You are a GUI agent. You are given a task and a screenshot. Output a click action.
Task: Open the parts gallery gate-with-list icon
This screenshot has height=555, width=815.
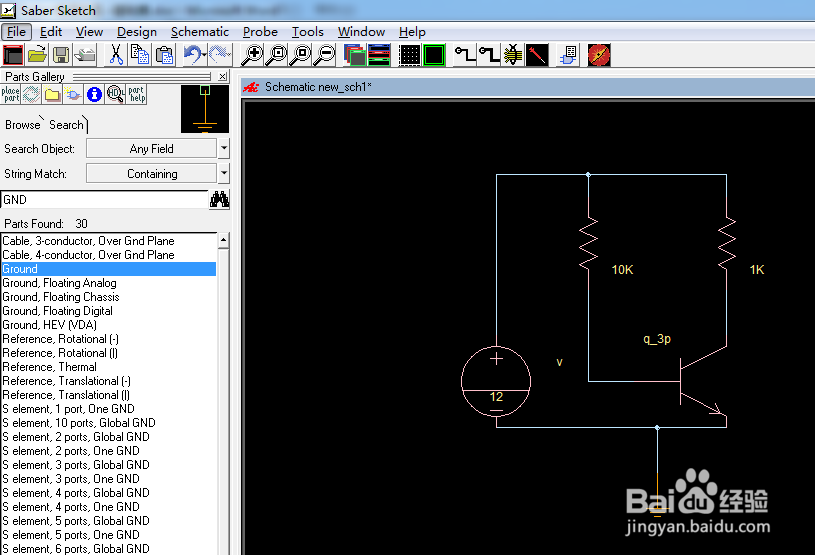click(569, 55)
